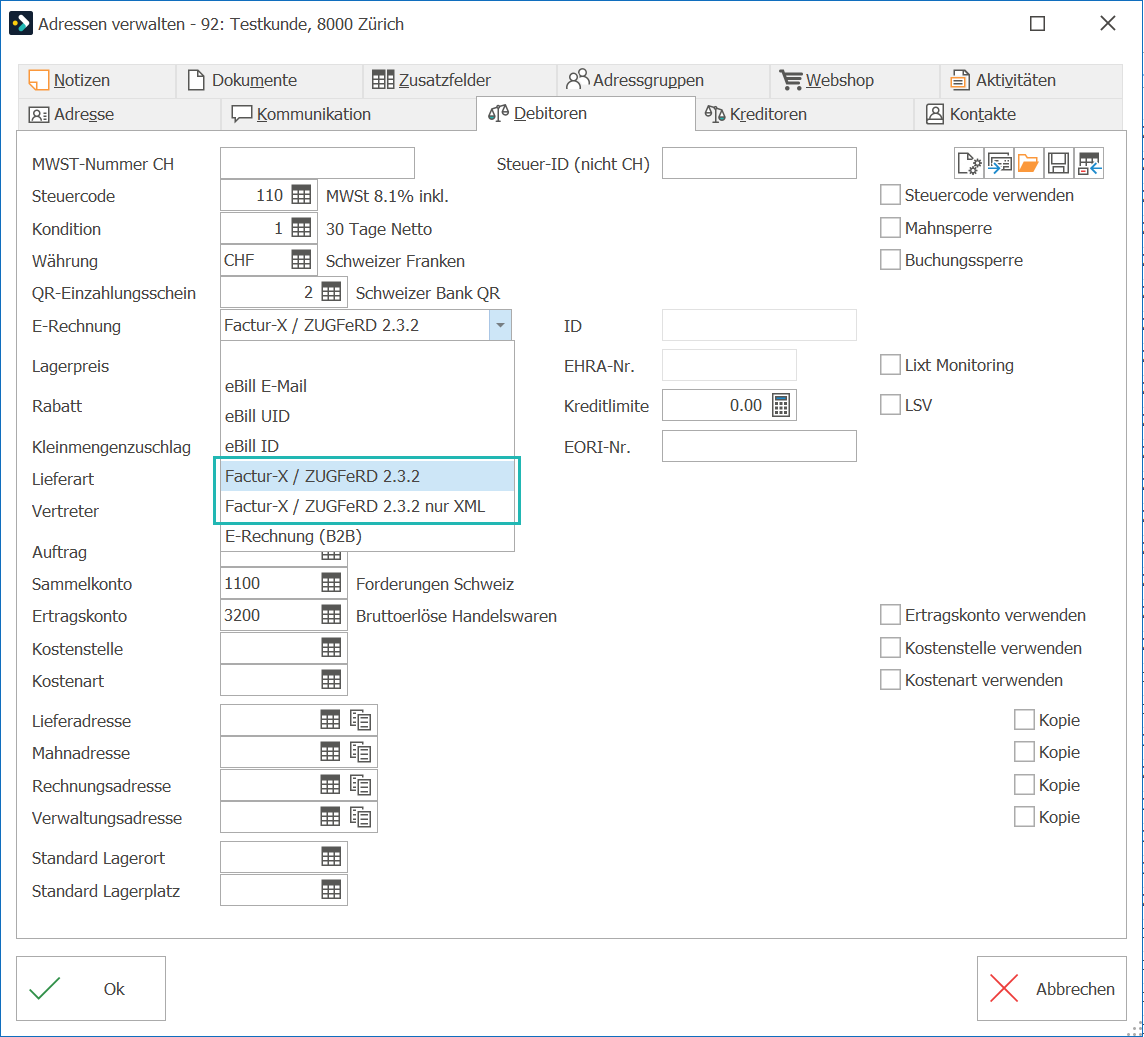Image resolution: width=1144 pixels, height=1037 pixels.
Task: Choose eBill UID in the E-Rechnung list
Action: 368,416
